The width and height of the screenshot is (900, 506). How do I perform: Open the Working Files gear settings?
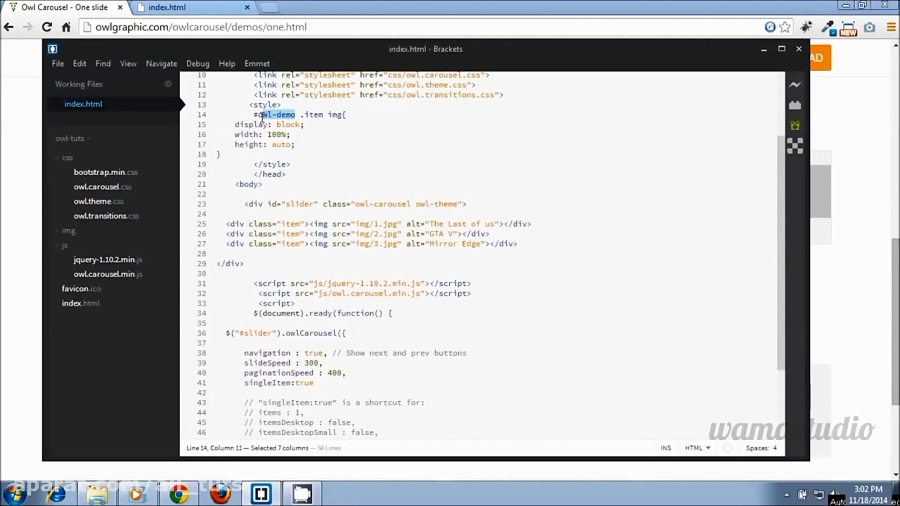pyautogui.click(x=168, y=84)
